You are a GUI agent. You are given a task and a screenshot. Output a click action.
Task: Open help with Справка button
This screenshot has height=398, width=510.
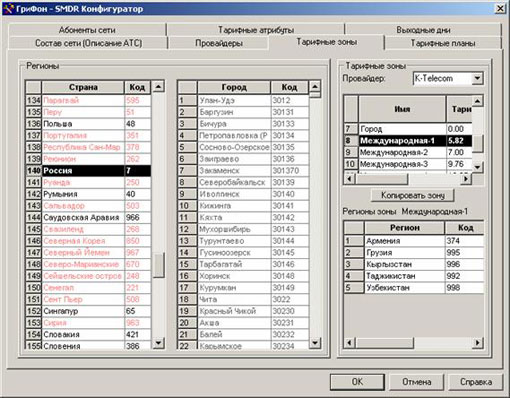point(476,382)
